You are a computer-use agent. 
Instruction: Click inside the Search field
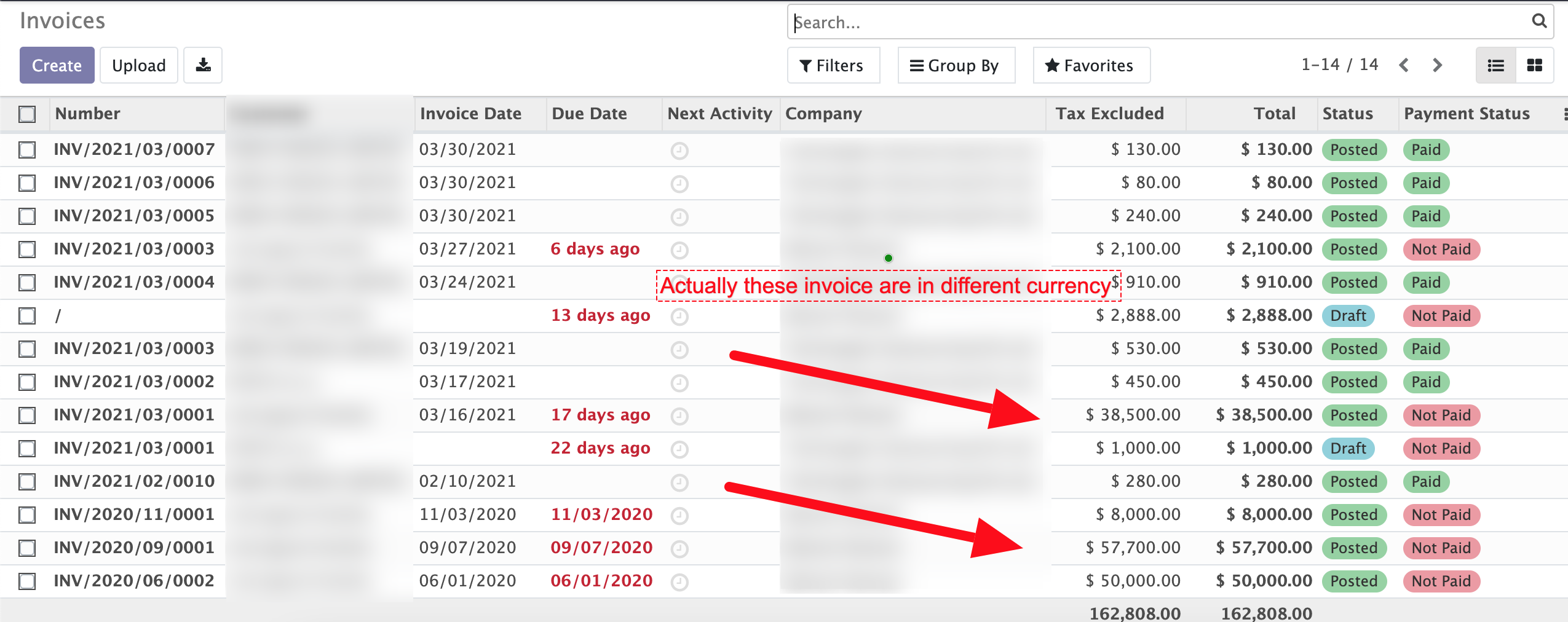[x=1045, y=22]
